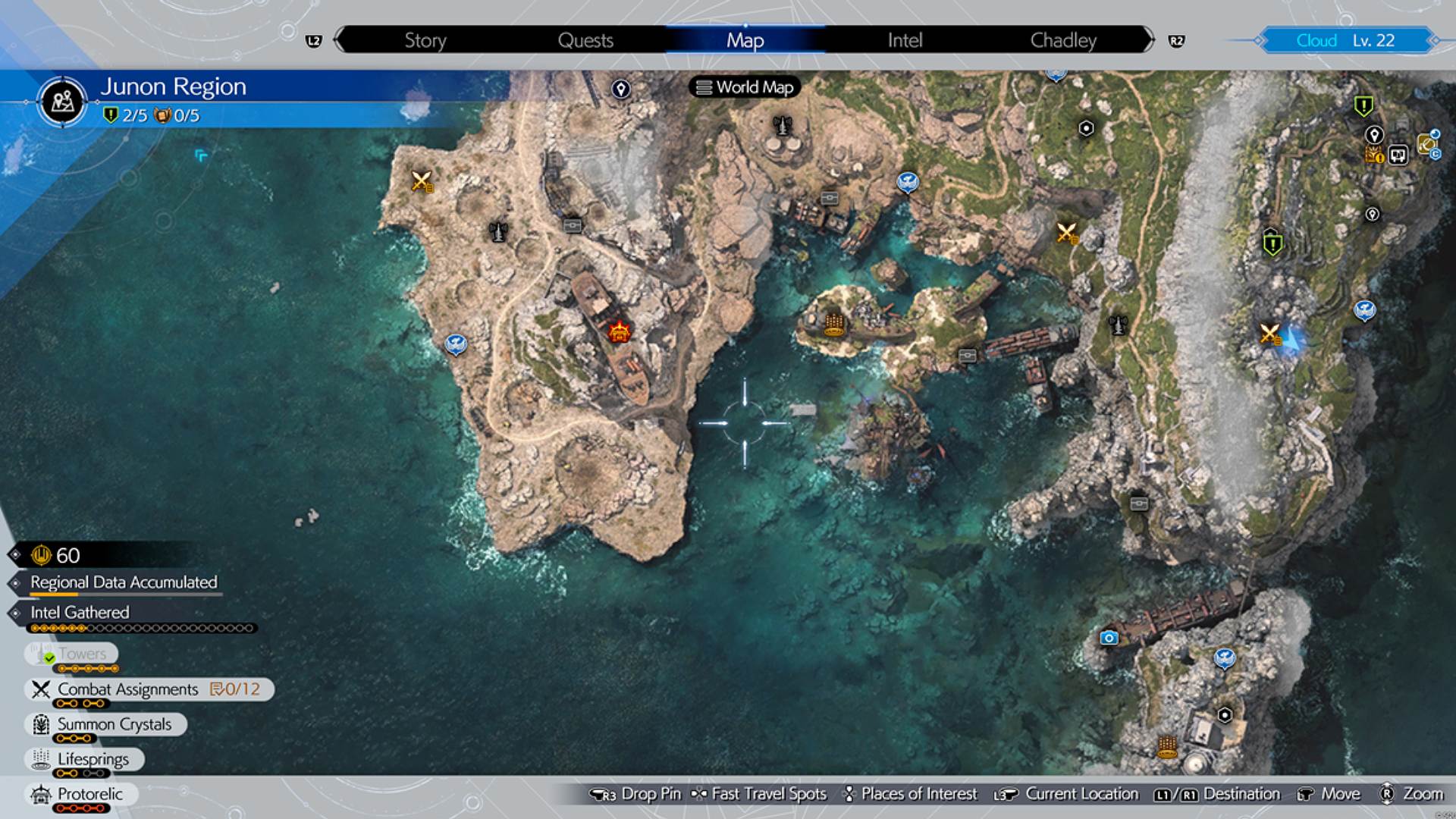Viewport: 1456px width, 819px height.
Task: Click the treasure chest icon near the shipwreck docks
Action: pyautogui.click(x=968, y=354)
